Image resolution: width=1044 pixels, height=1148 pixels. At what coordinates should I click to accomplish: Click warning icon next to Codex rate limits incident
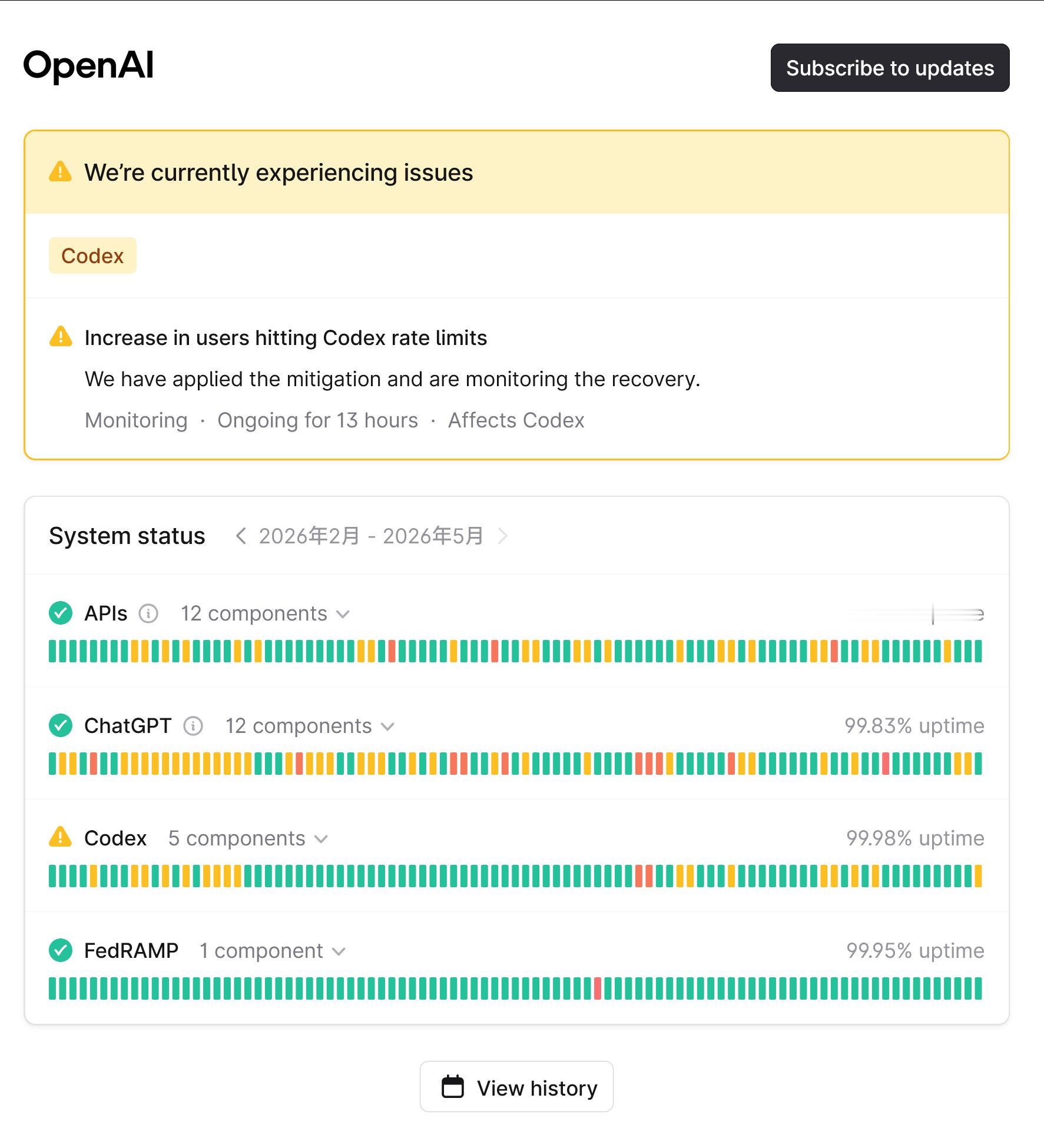point(61,337)
